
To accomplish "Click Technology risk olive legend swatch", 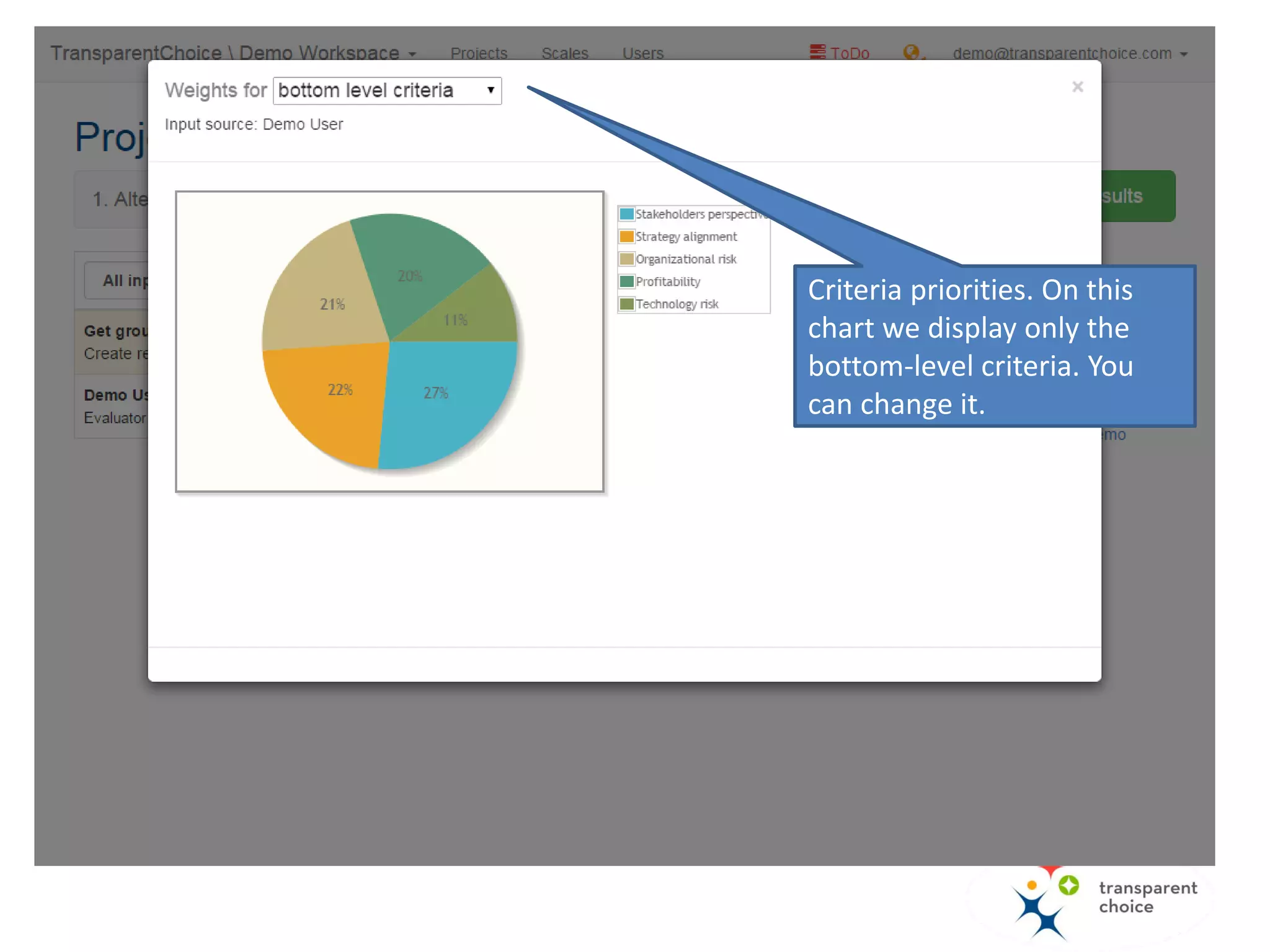I will click(627, 304).
